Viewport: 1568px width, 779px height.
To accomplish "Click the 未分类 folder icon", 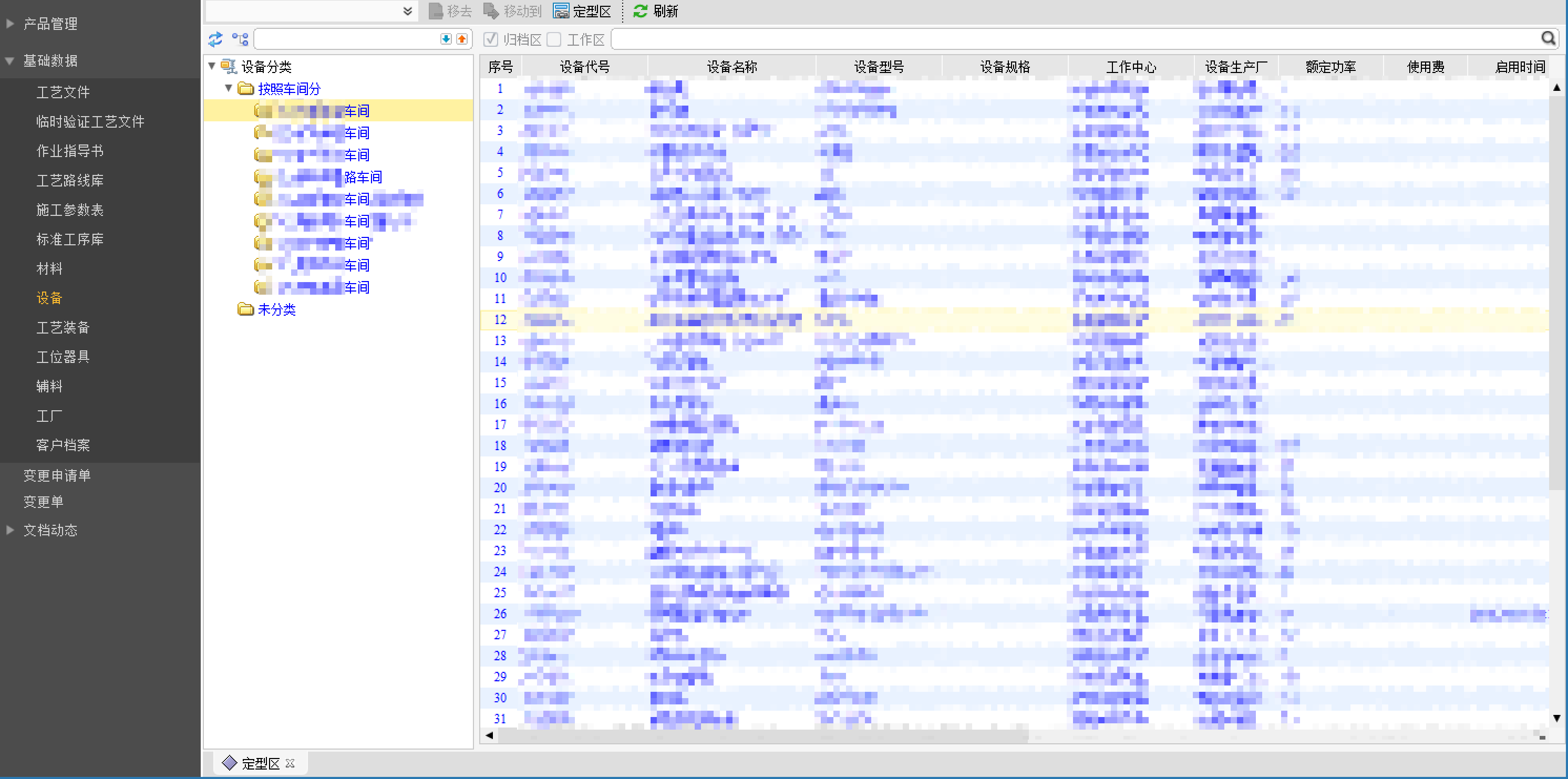I will tap(246, 310).
